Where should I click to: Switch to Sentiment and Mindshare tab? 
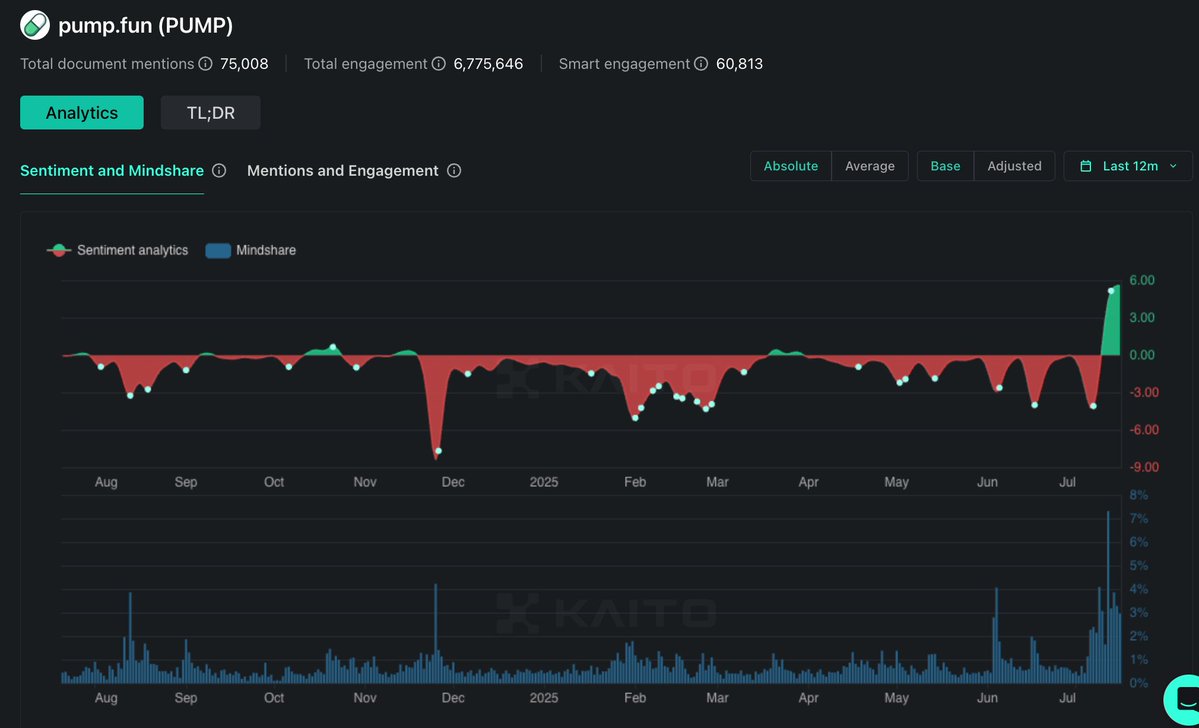(112, 171)
